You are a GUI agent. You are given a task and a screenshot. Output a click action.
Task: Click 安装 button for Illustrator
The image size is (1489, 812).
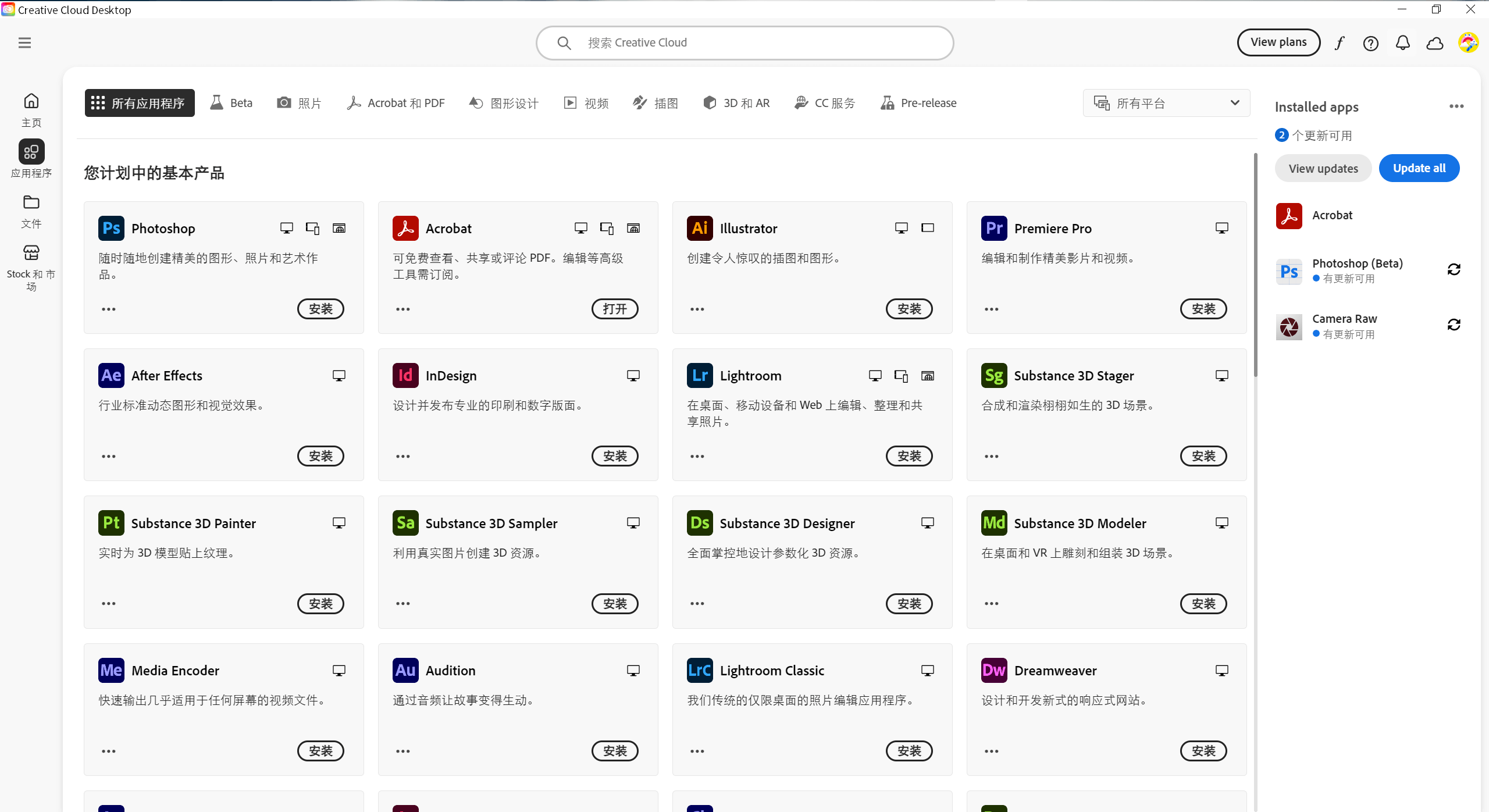(x=909, y=309)
